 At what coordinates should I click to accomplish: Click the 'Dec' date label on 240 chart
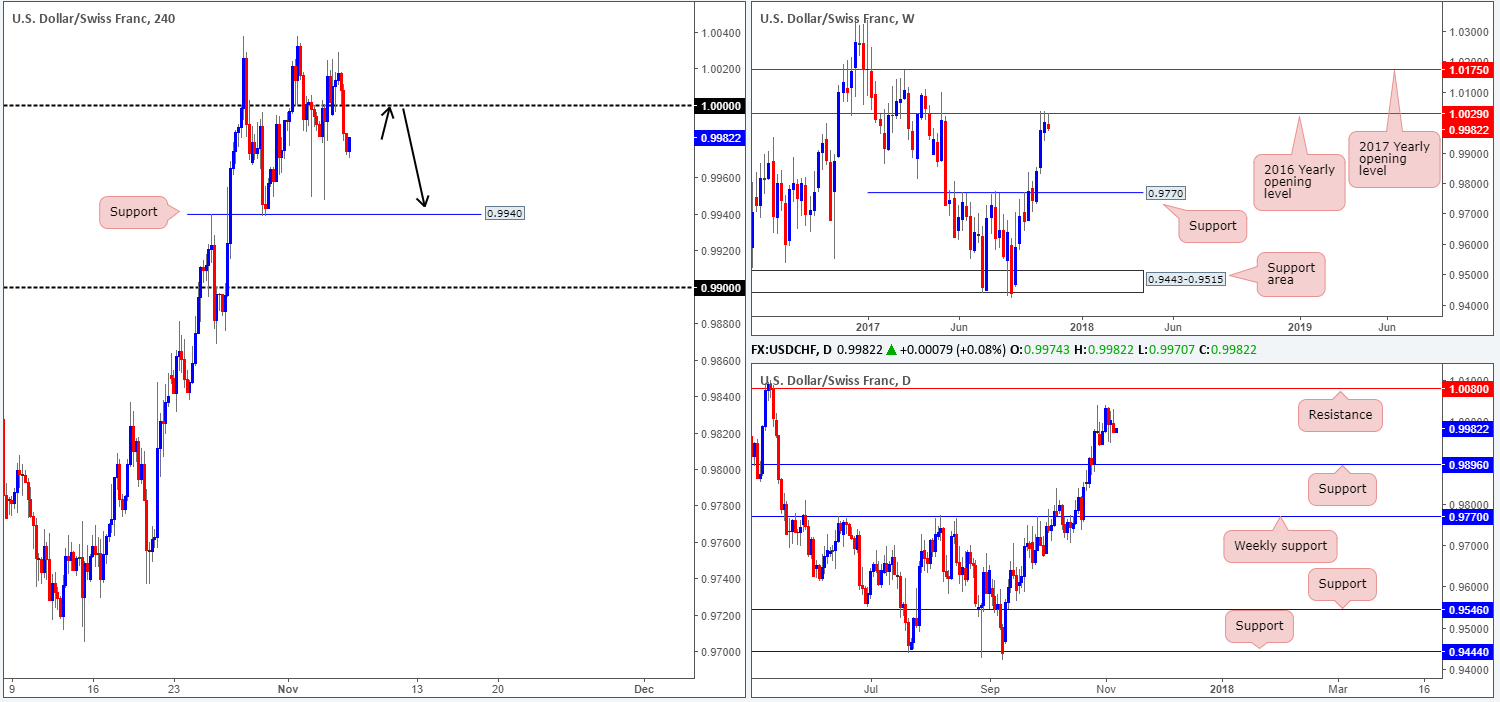(644, 689)
